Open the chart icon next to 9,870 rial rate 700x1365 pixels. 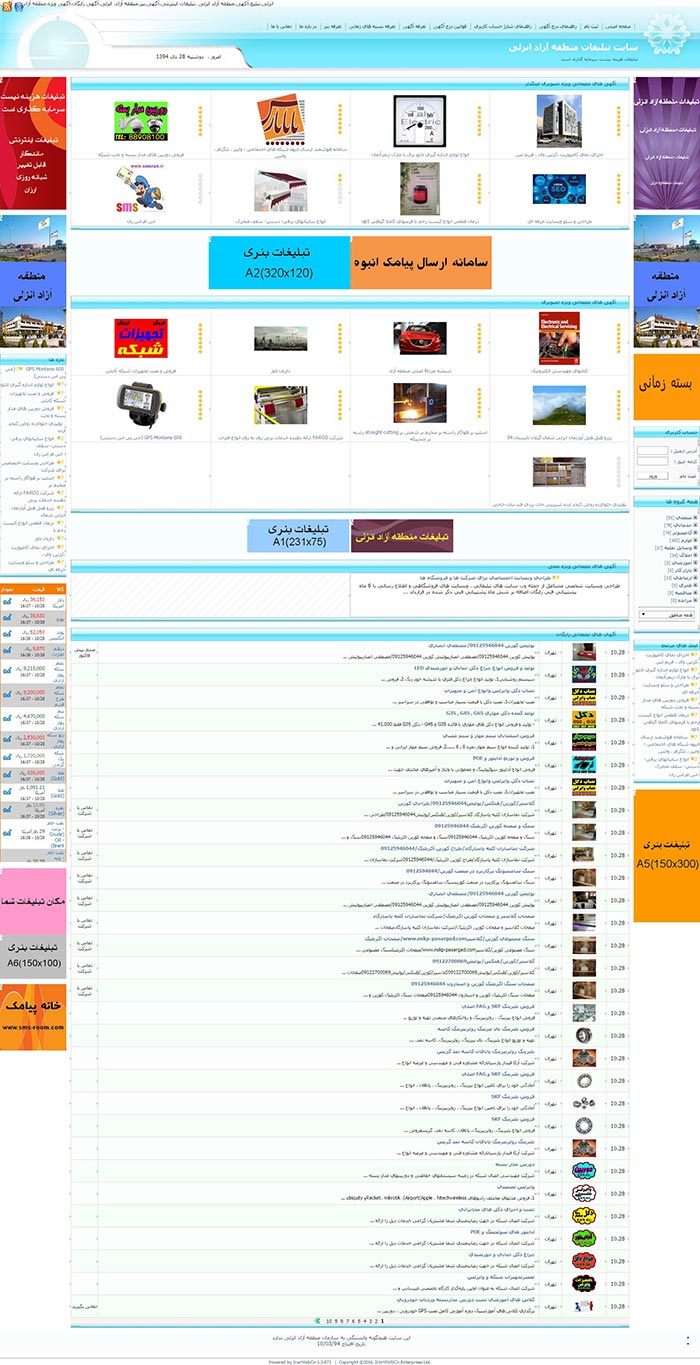(x=7, y=649)
